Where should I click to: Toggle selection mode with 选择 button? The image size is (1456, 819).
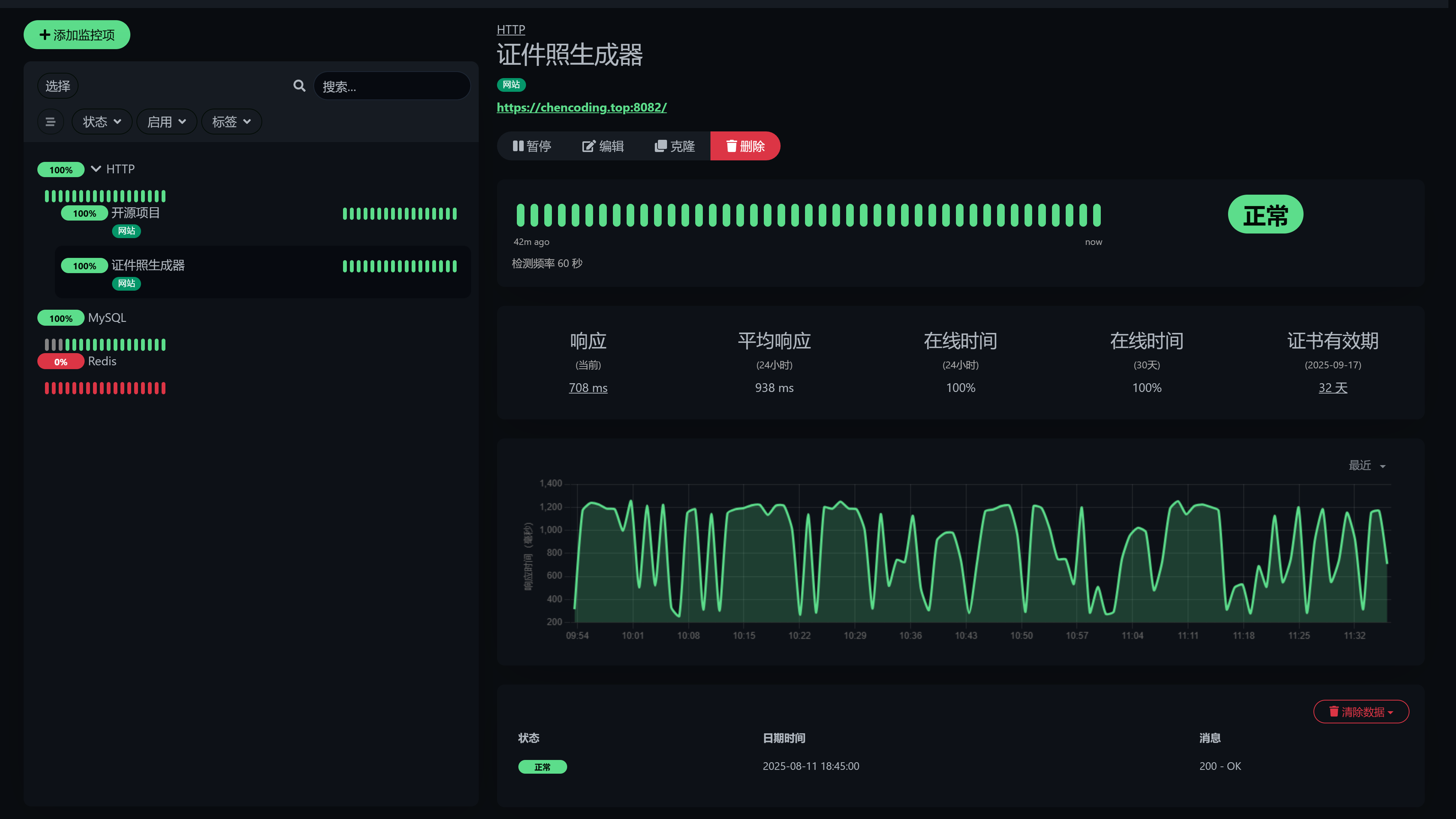[58, 86]
